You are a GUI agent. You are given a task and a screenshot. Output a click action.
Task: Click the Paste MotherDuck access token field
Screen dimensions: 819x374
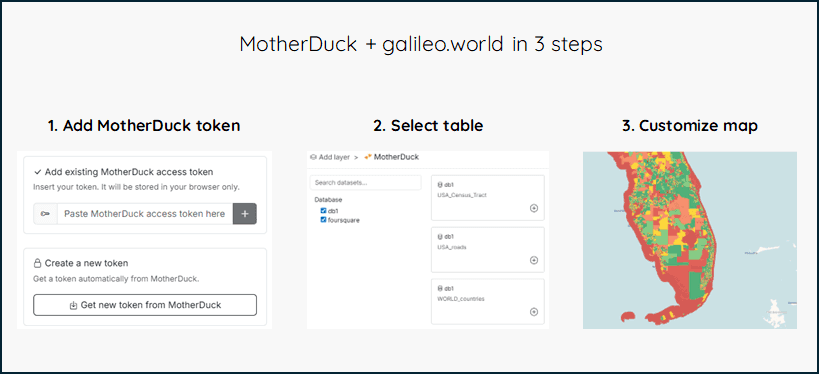click(145, 214)
